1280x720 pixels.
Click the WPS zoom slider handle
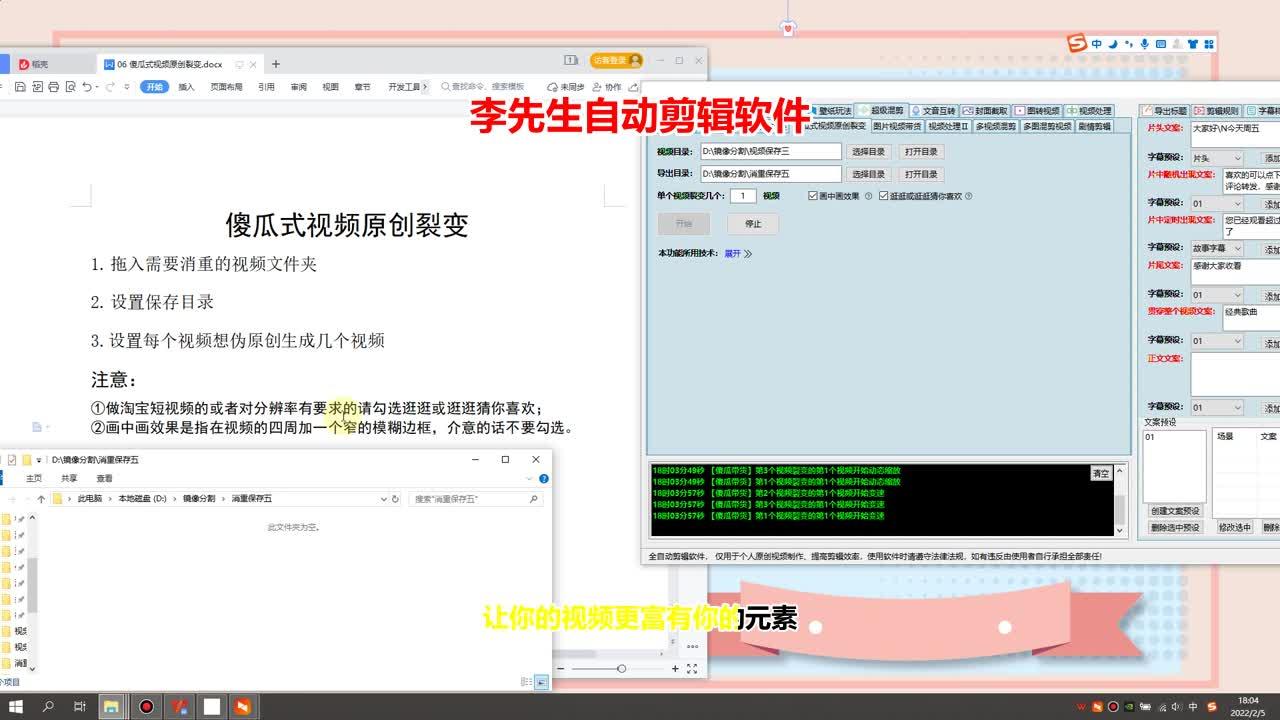tap(621, 668)
